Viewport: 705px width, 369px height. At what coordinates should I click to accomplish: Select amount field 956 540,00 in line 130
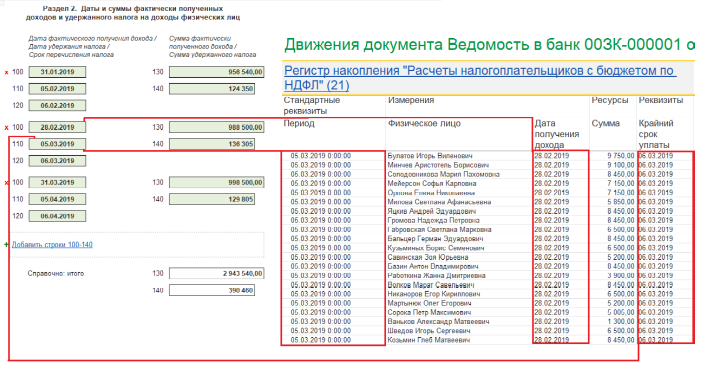[x=217, y=72]
